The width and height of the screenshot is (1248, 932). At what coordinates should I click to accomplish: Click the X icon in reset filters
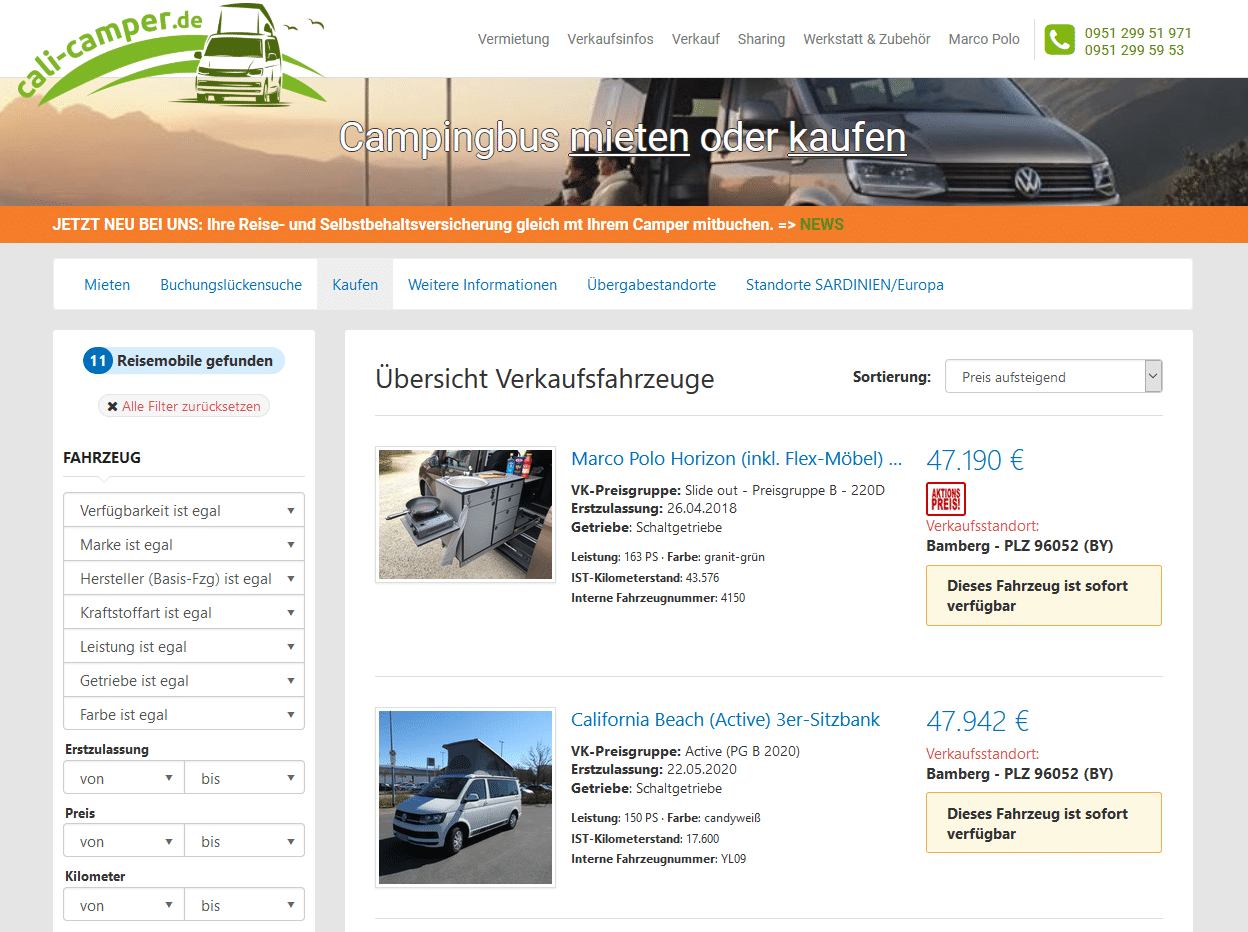point(112,407)
